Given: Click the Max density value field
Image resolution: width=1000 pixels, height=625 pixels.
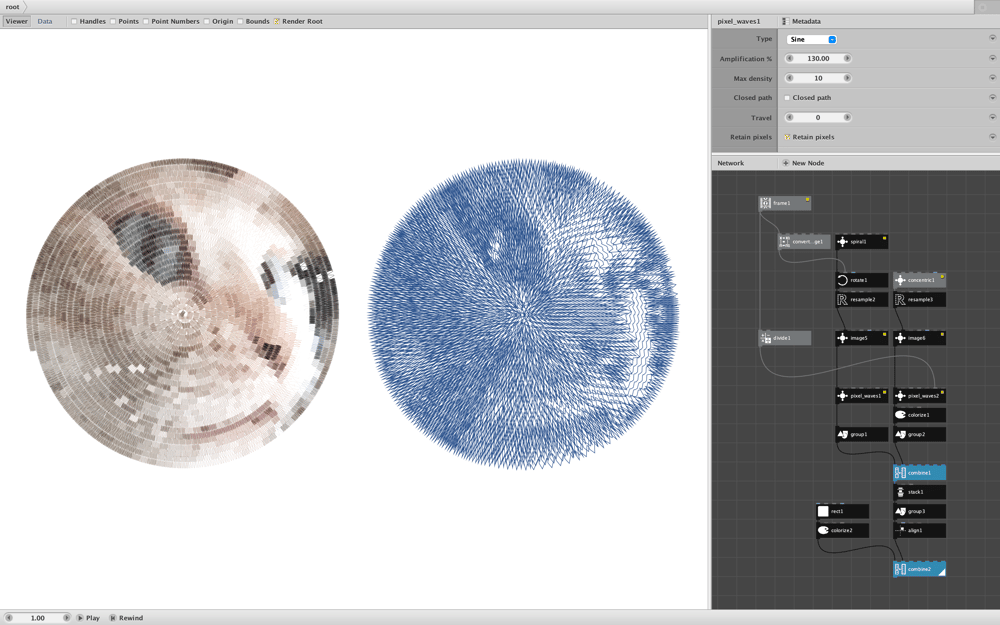Looking at the screenshot, I should pyautogui.click(x=818, y=78).
